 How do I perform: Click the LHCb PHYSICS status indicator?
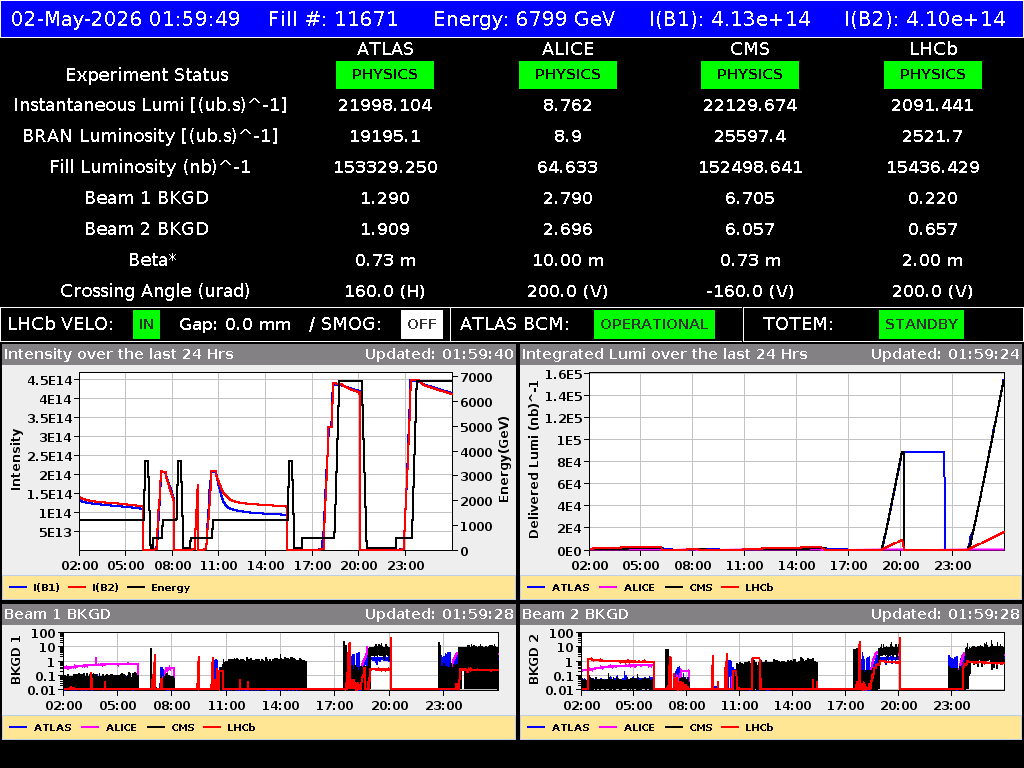click(x=933, y=74)
